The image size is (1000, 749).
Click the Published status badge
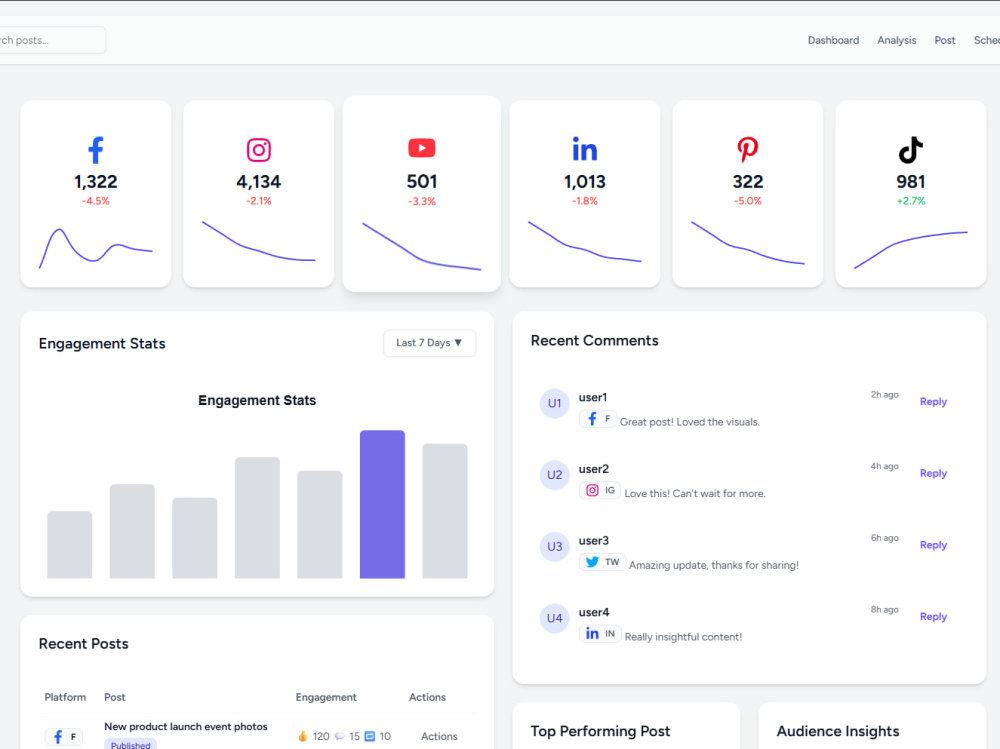click(130, 744)
